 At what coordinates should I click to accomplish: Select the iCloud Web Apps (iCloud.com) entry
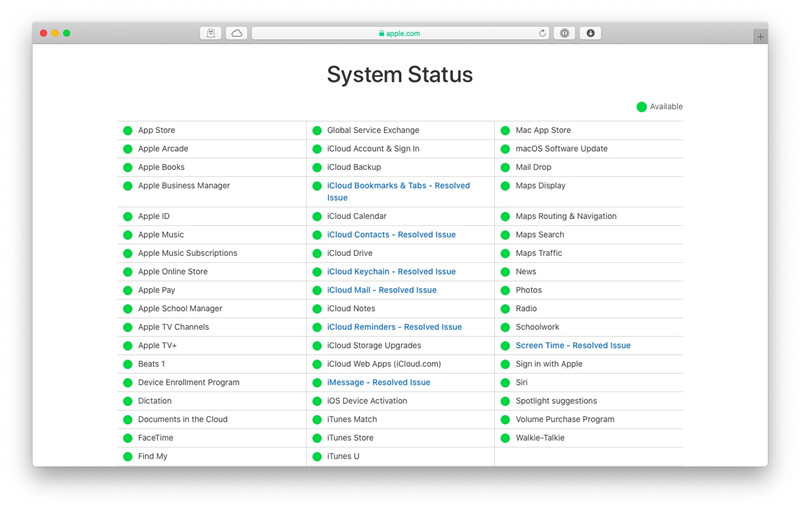click(384, 364)
